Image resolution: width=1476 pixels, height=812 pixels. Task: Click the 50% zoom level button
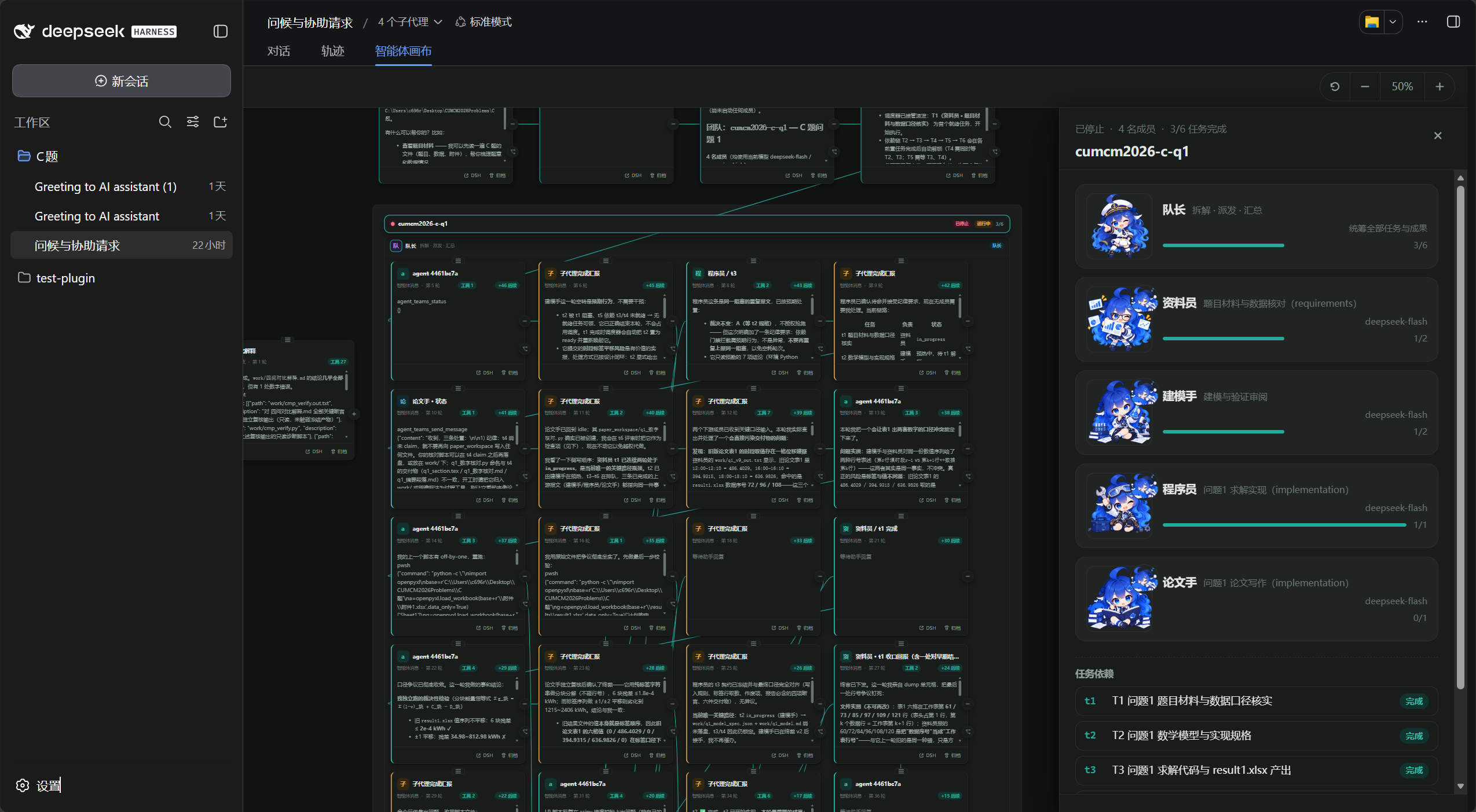1402,87
